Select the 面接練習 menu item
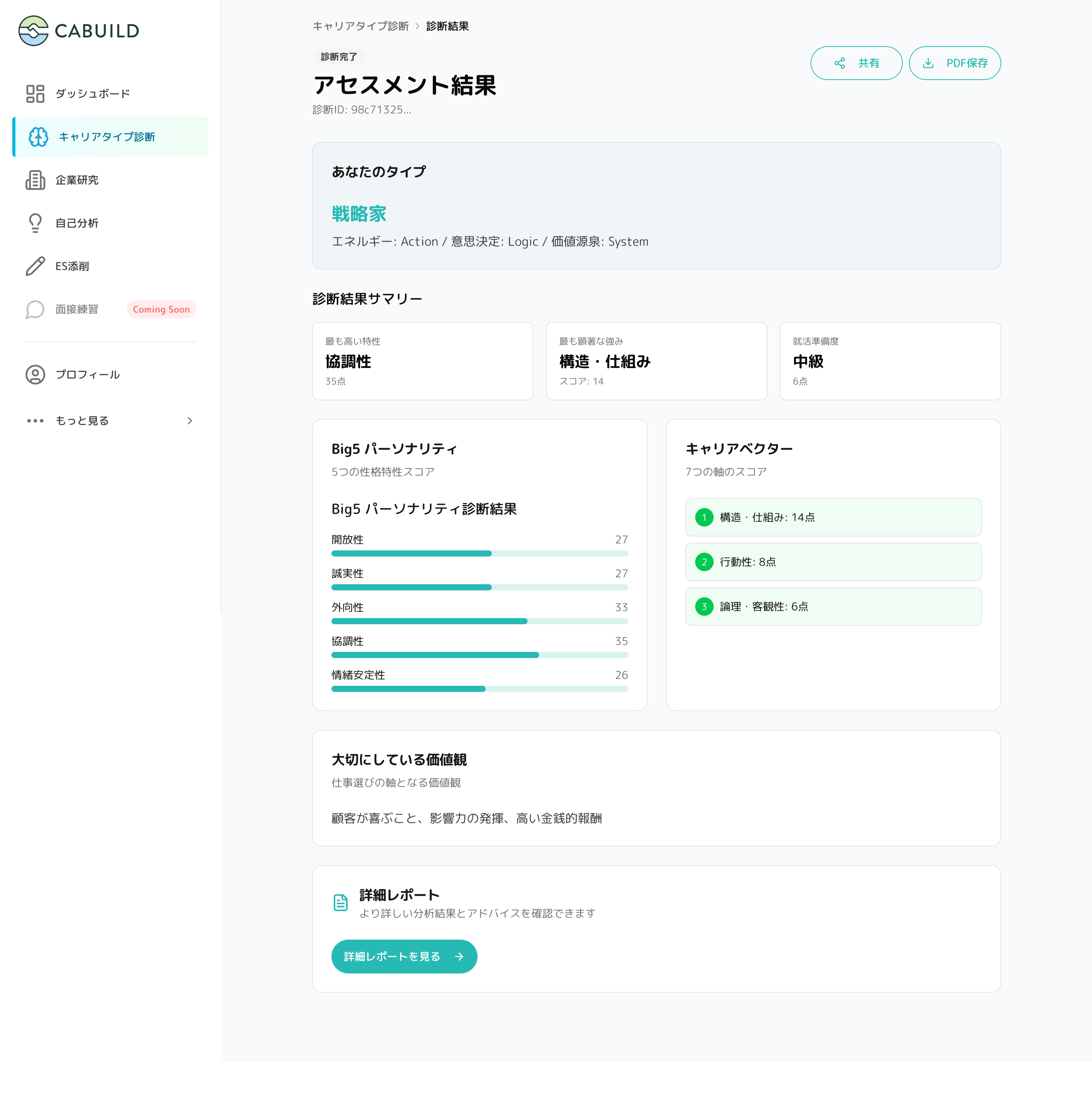Image resolution: width=1092 pixels, height=1100 pixels. [110, 310]
